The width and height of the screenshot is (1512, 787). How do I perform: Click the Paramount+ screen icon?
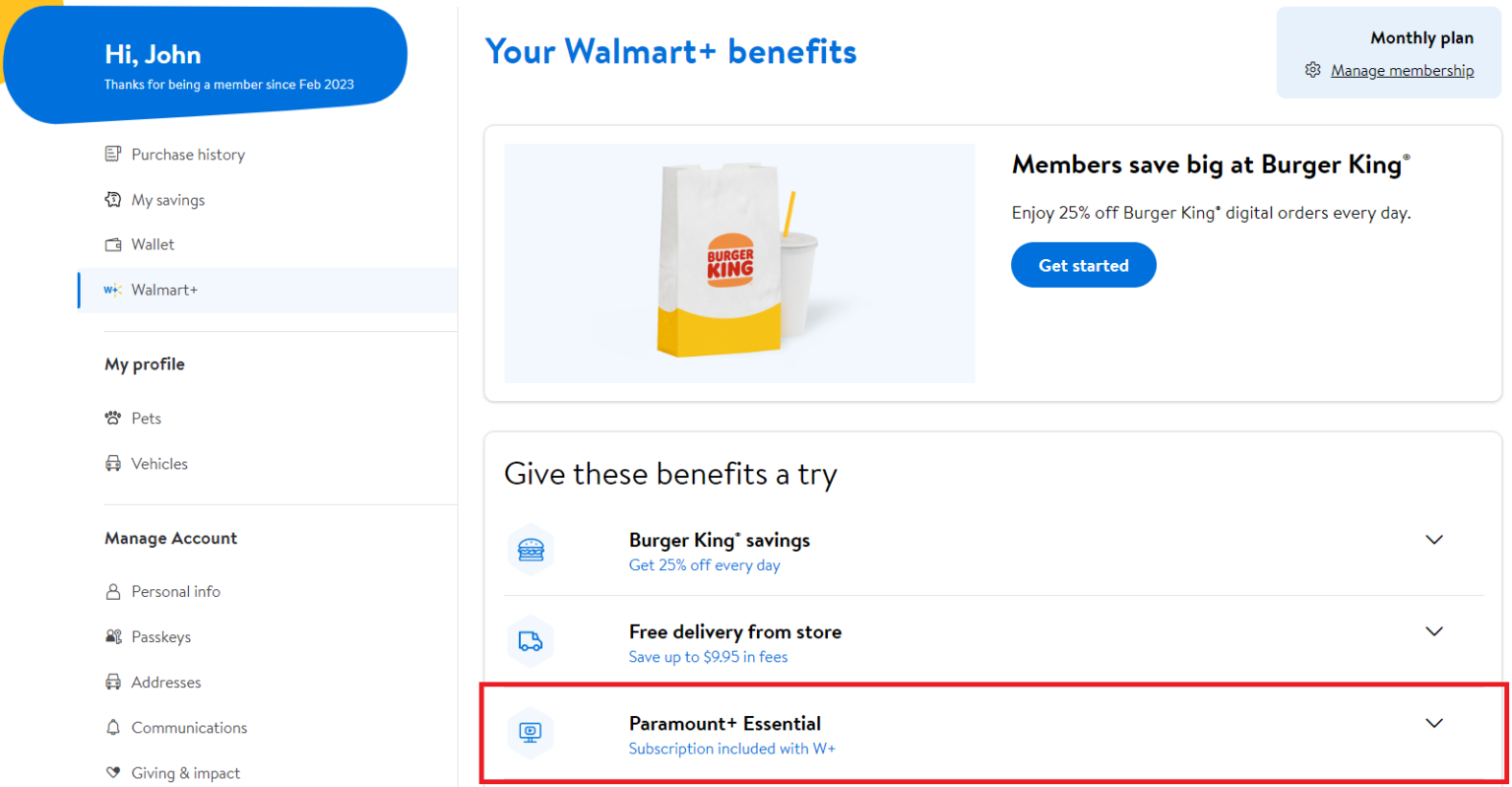531,732
